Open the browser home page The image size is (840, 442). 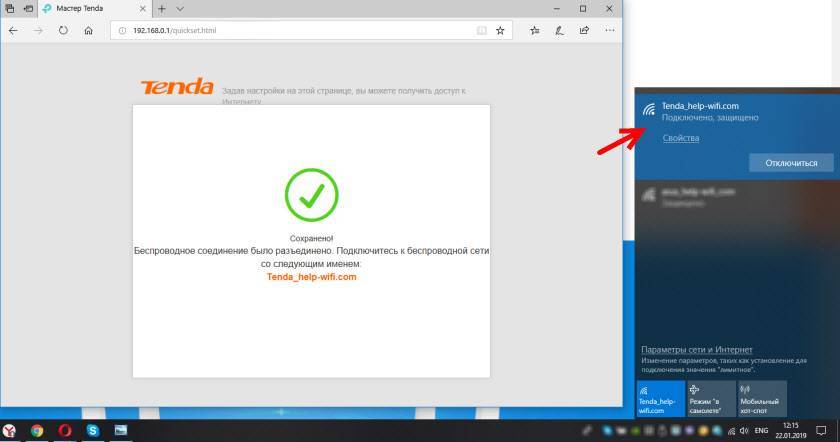(x=88, y=31)
